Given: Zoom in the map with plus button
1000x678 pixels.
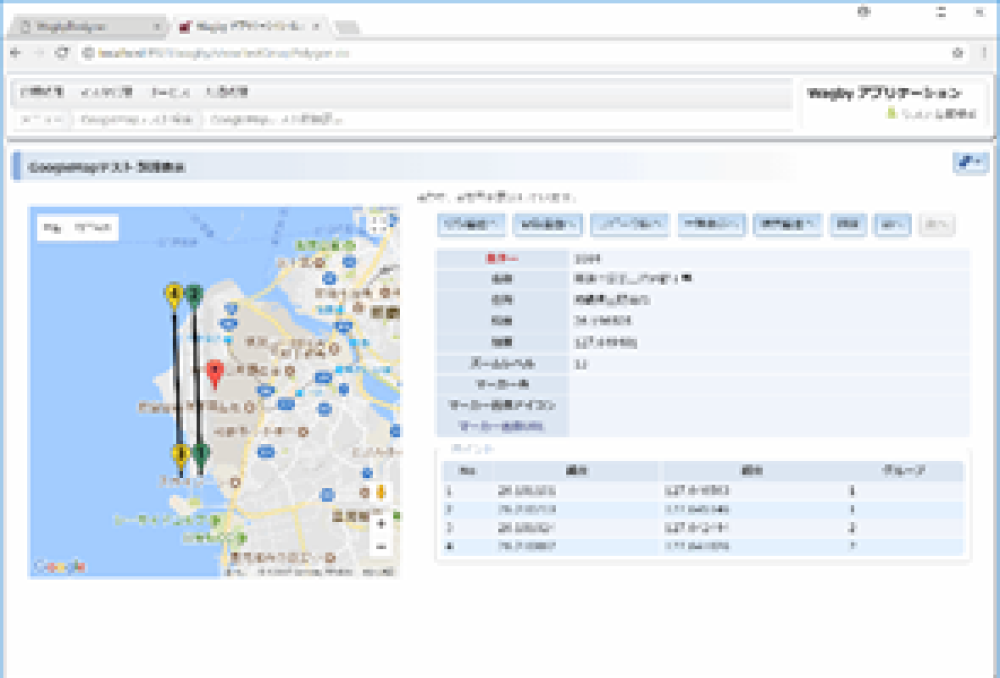Looking at the screenshot, I should pyautogui.click(x=381, y=524).
